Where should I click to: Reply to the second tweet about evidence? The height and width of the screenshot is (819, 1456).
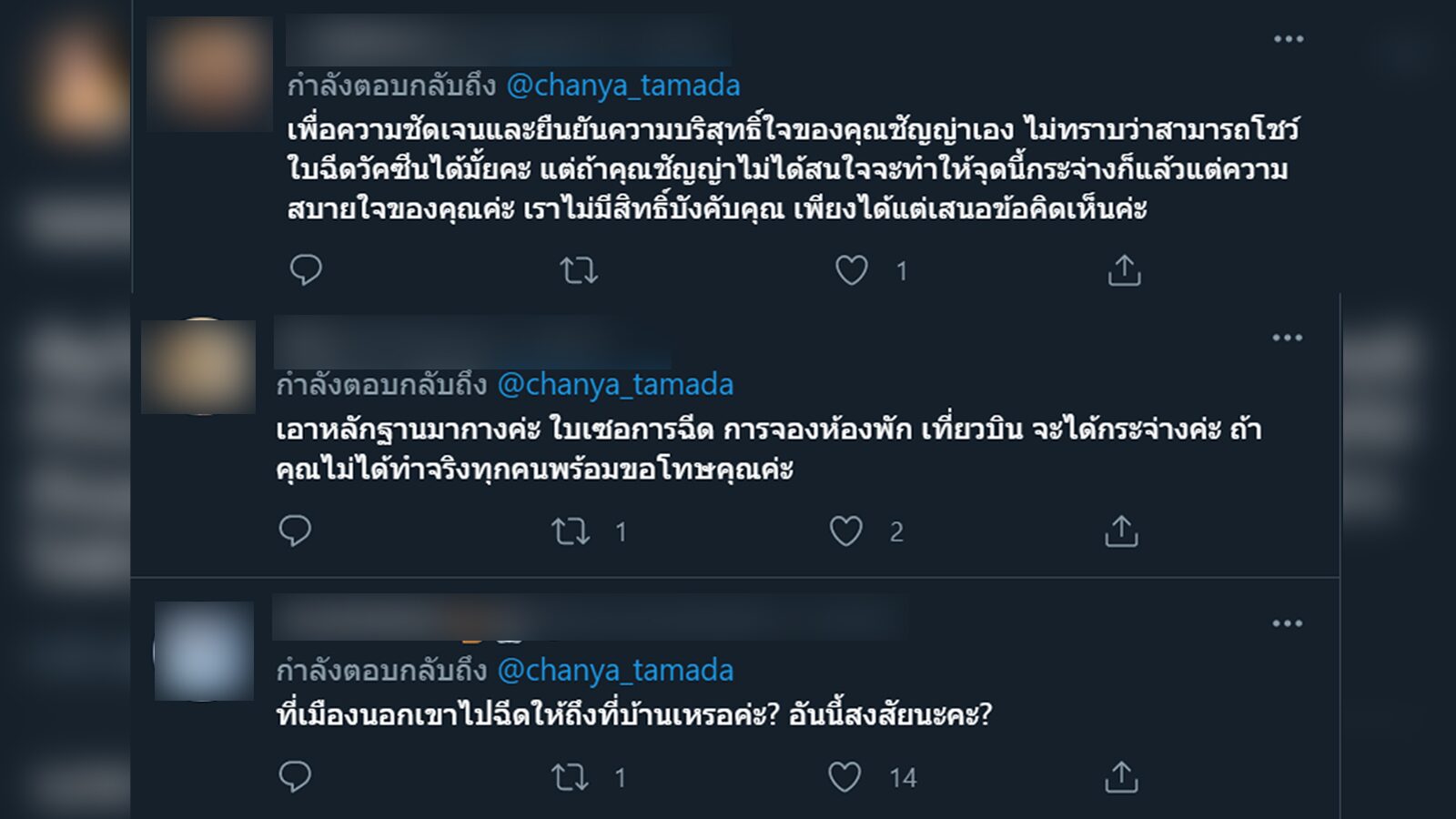[x=295, y=531]
